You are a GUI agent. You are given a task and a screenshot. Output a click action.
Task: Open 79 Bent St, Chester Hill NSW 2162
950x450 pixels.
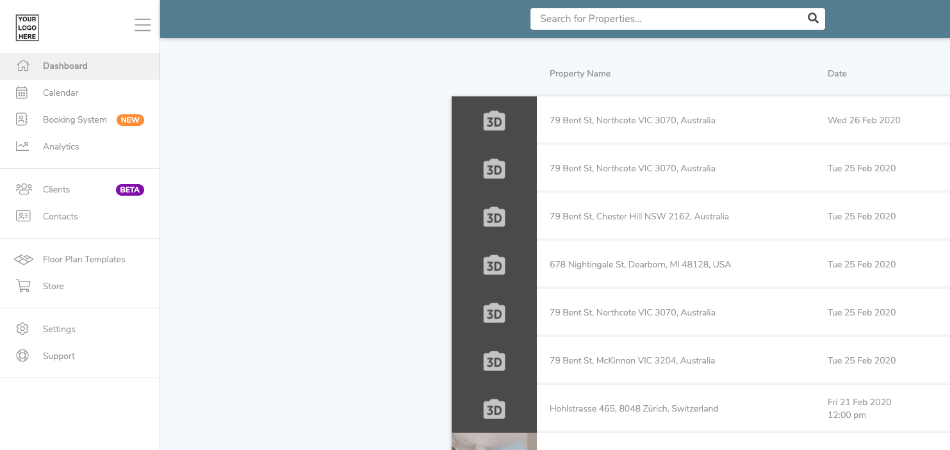[639, 217]
